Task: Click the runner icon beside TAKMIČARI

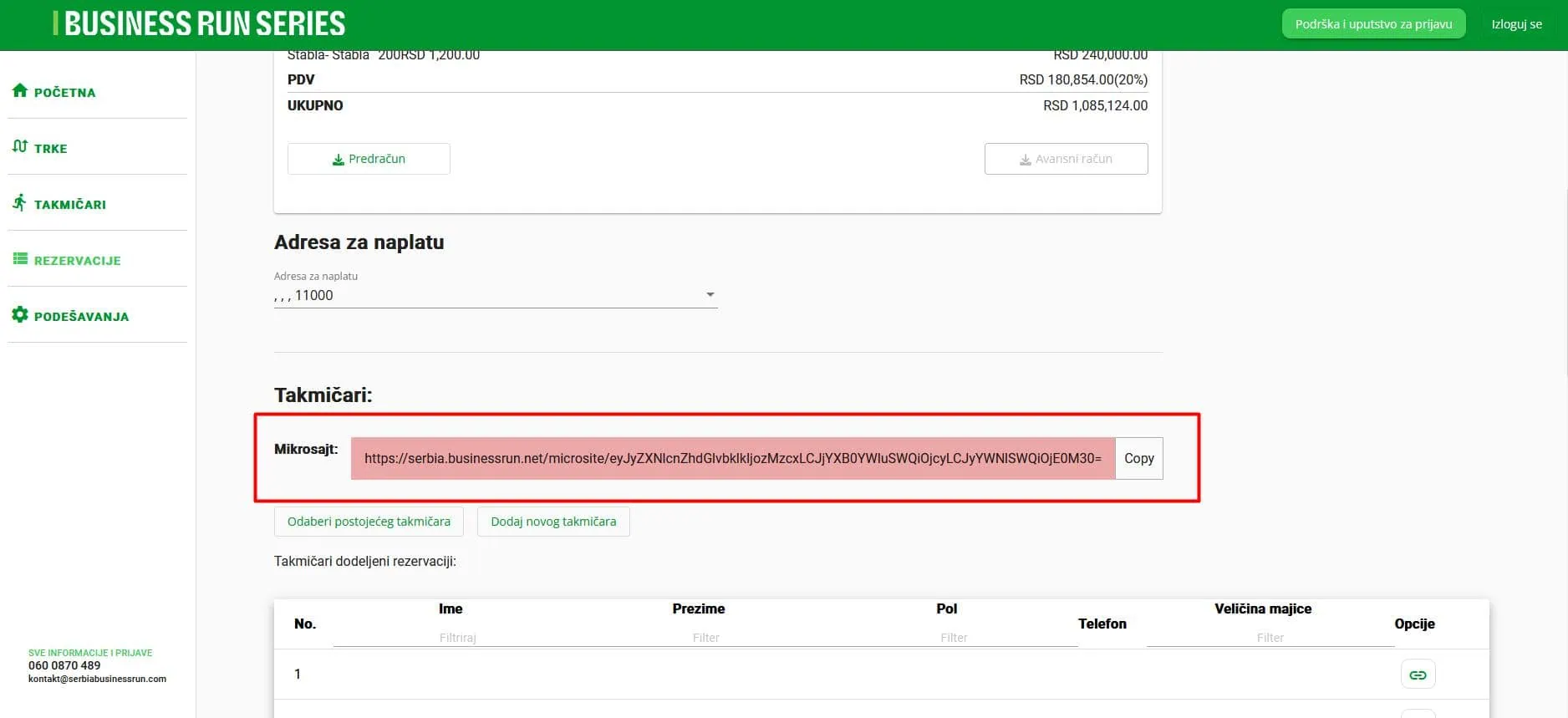Action: pyautogui.click(x=20, y=202)
